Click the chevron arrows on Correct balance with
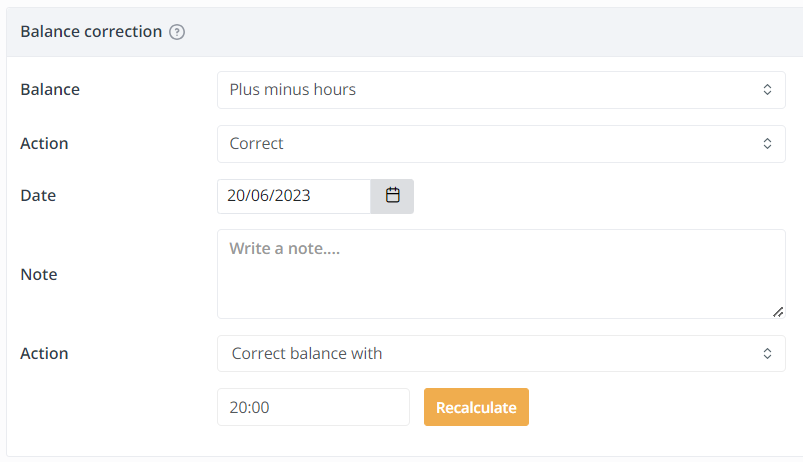 pos(767,353)
